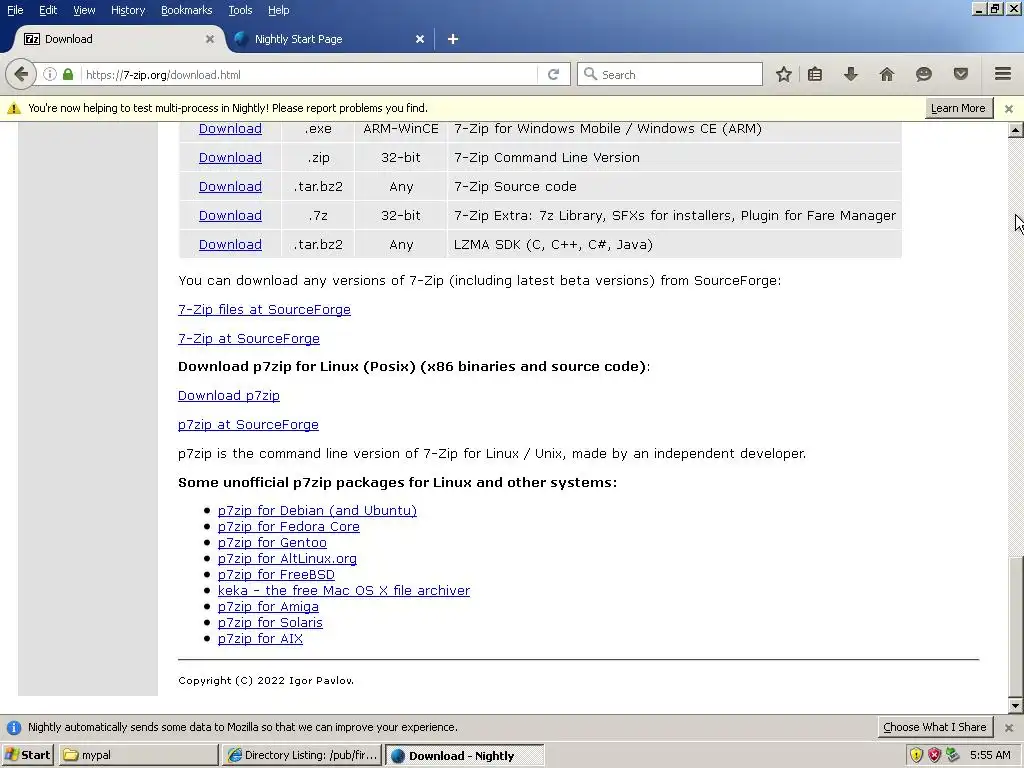Open p7zip for Fedora Core link
1024x768 pixels.
click(x=289, y=526)
